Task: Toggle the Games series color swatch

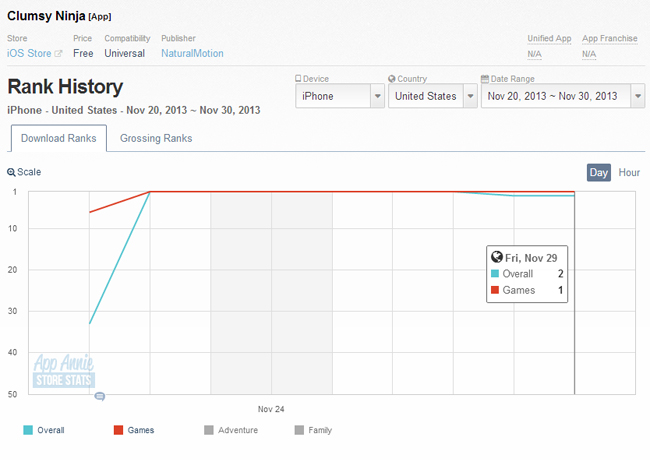Action: pos(119,430)
